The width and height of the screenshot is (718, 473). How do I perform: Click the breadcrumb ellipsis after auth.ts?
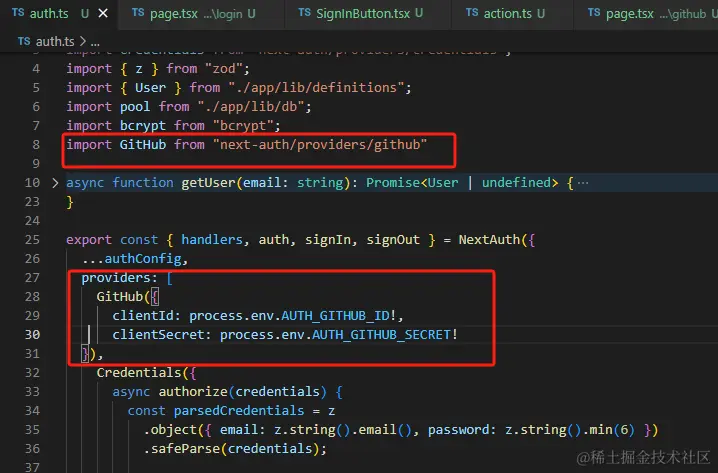point(95,42)
